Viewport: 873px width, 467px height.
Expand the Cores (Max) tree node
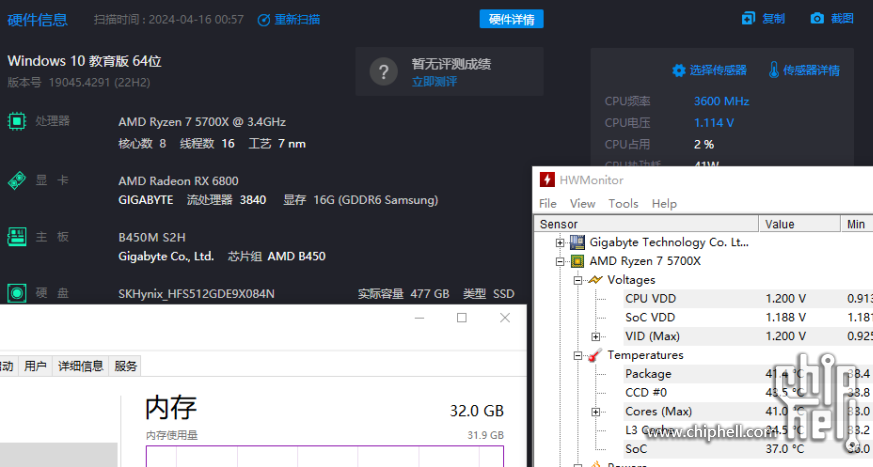596,412
